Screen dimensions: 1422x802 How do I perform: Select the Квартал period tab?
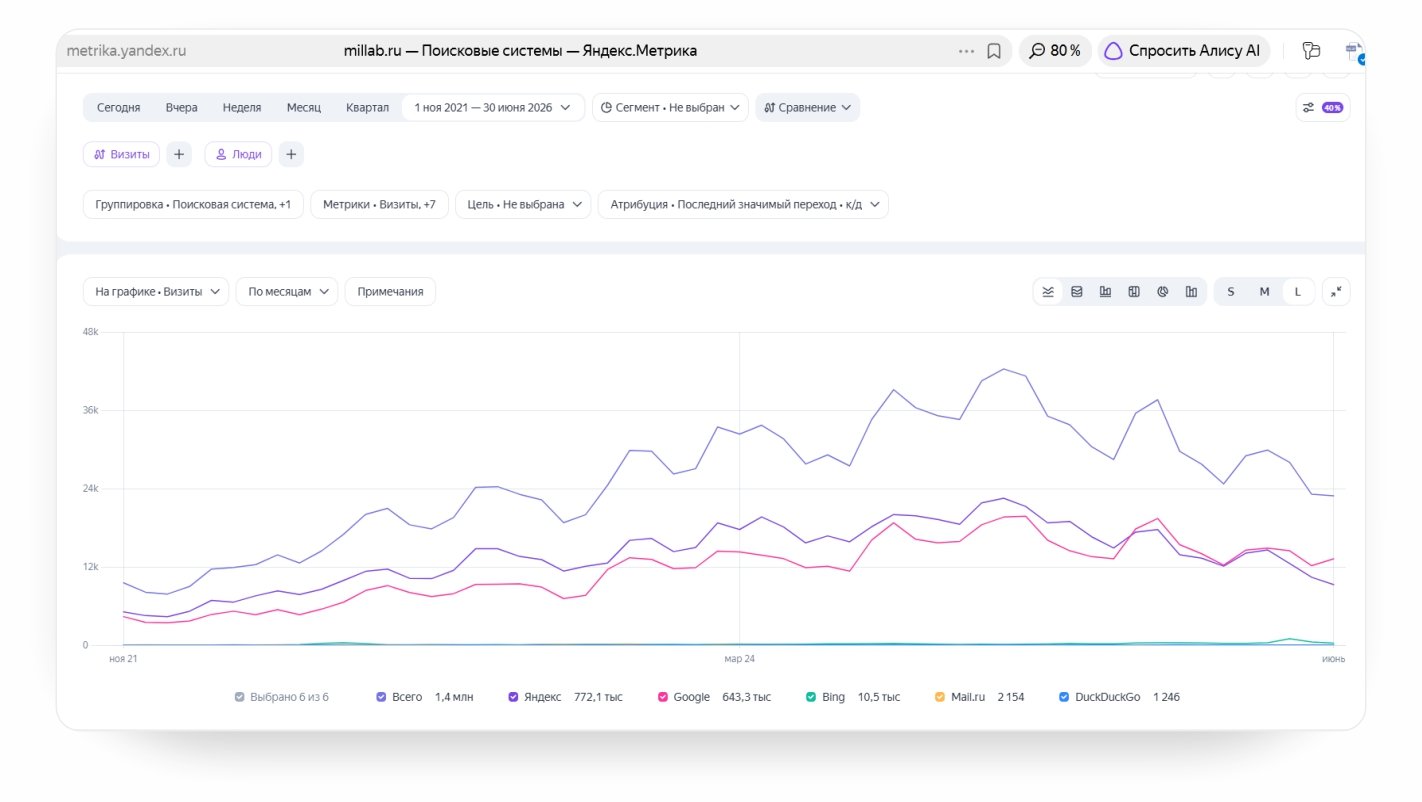pos(367,107)
